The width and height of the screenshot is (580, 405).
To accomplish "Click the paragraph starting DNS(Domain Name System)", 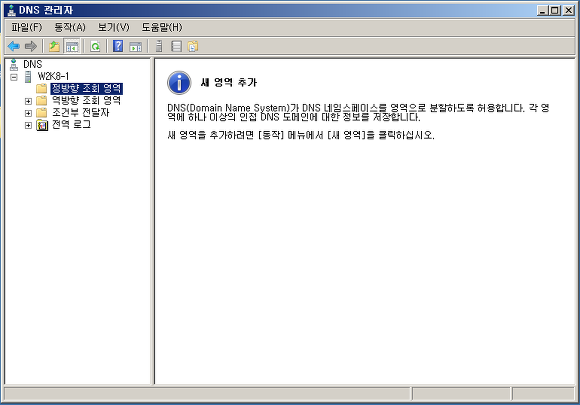I will pyautogui.click(x=358, y=112).
